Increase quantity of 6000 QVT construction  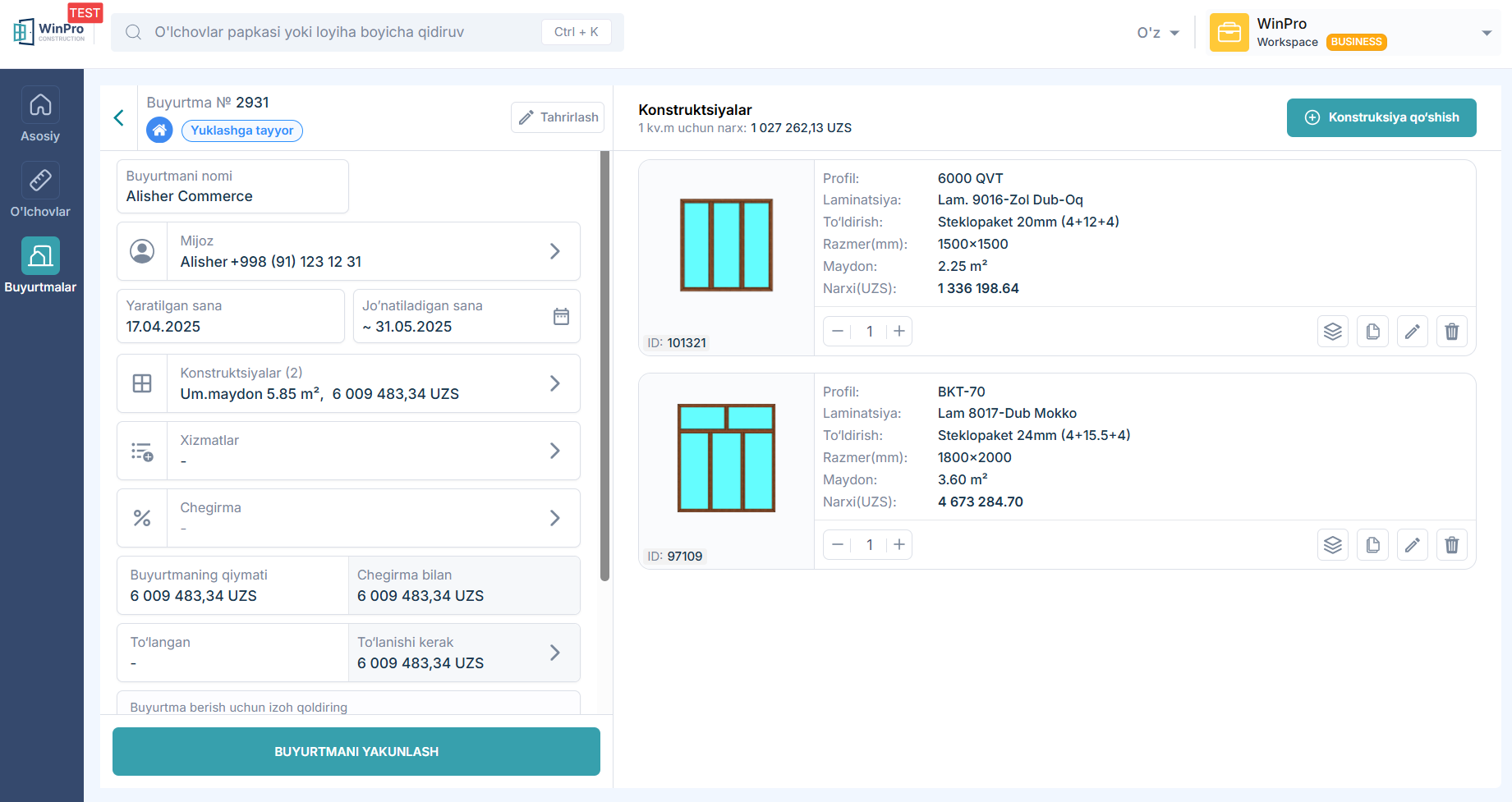[x=899, y=332]
